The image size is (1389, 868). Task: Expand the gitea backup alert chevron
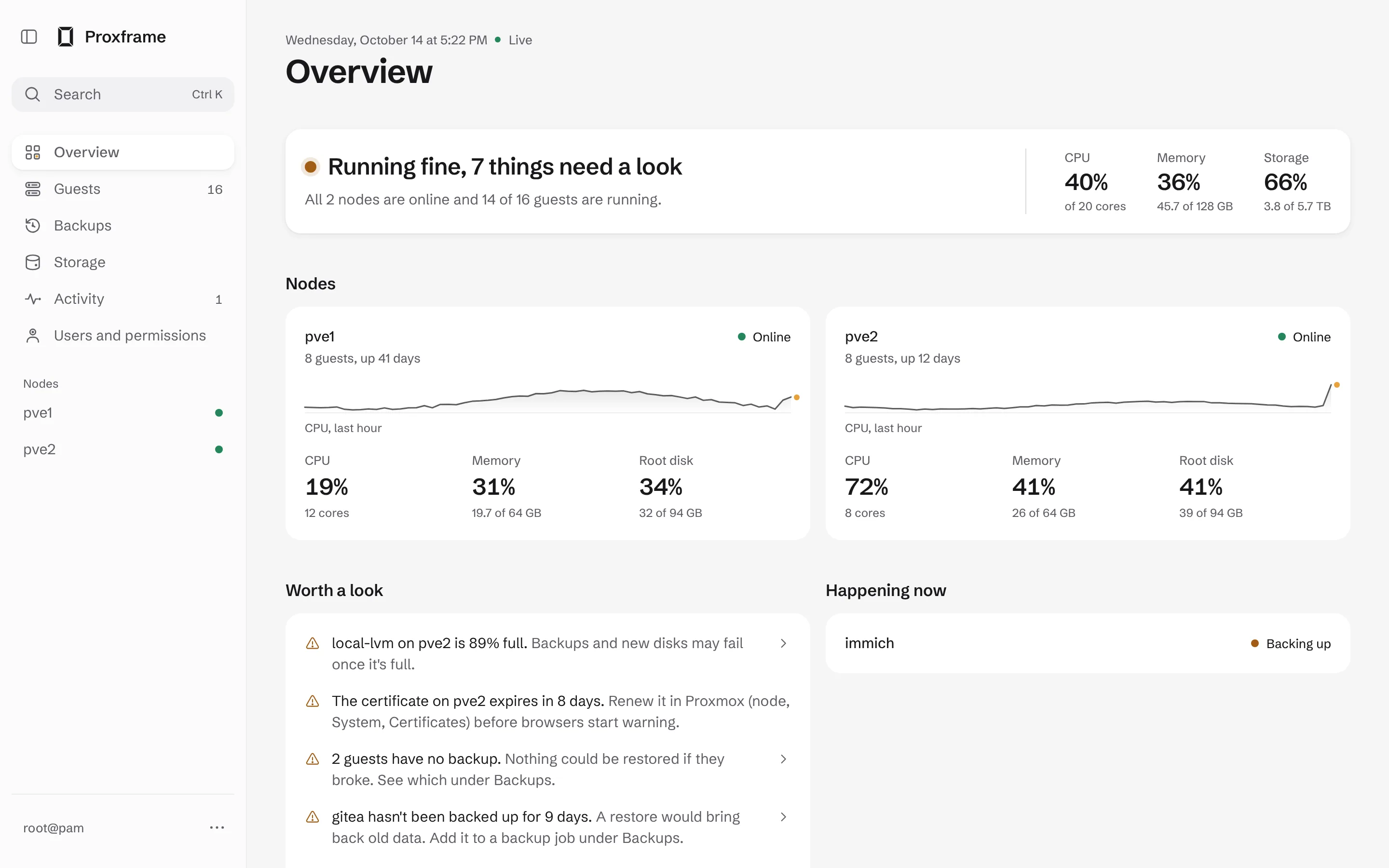783,817
